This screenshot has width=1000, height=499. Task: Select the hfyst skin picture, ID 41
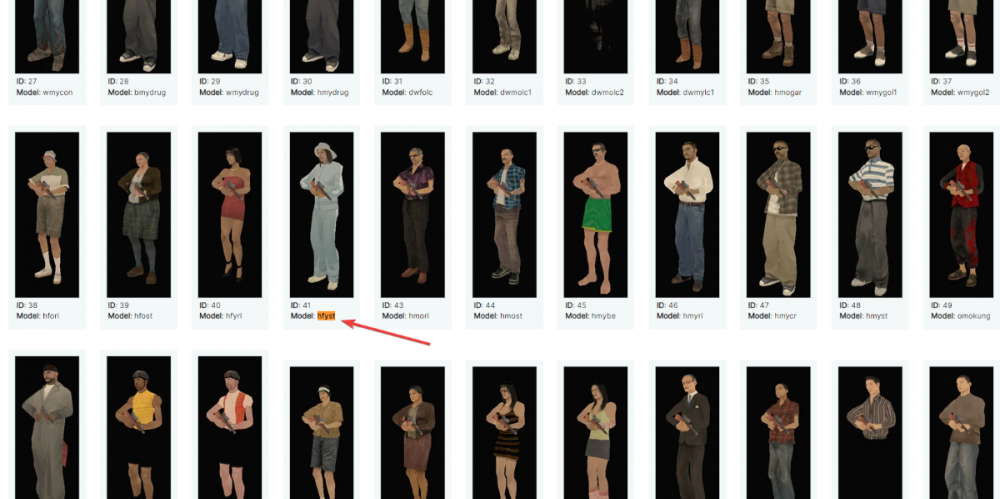pos(321,215)
